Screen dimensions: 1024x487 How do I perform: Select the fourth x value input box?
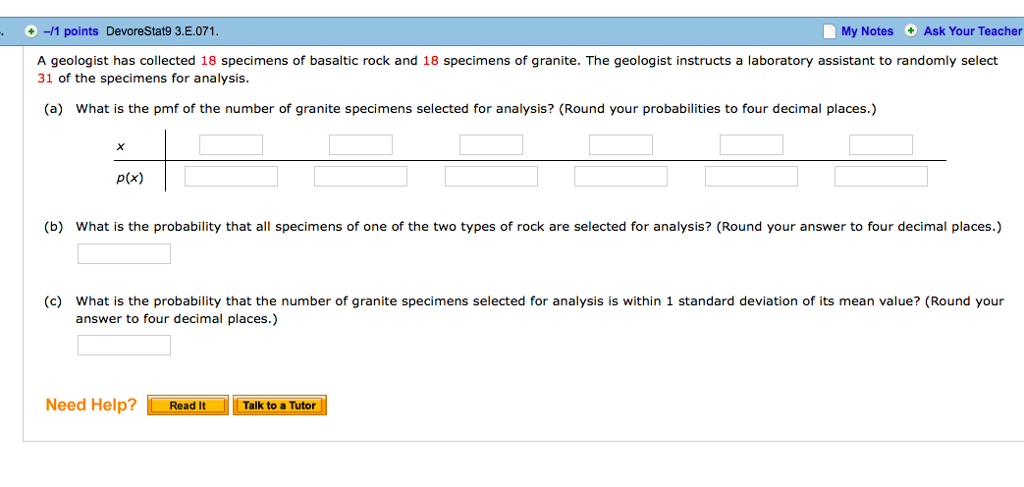click(x=621, y=145)
